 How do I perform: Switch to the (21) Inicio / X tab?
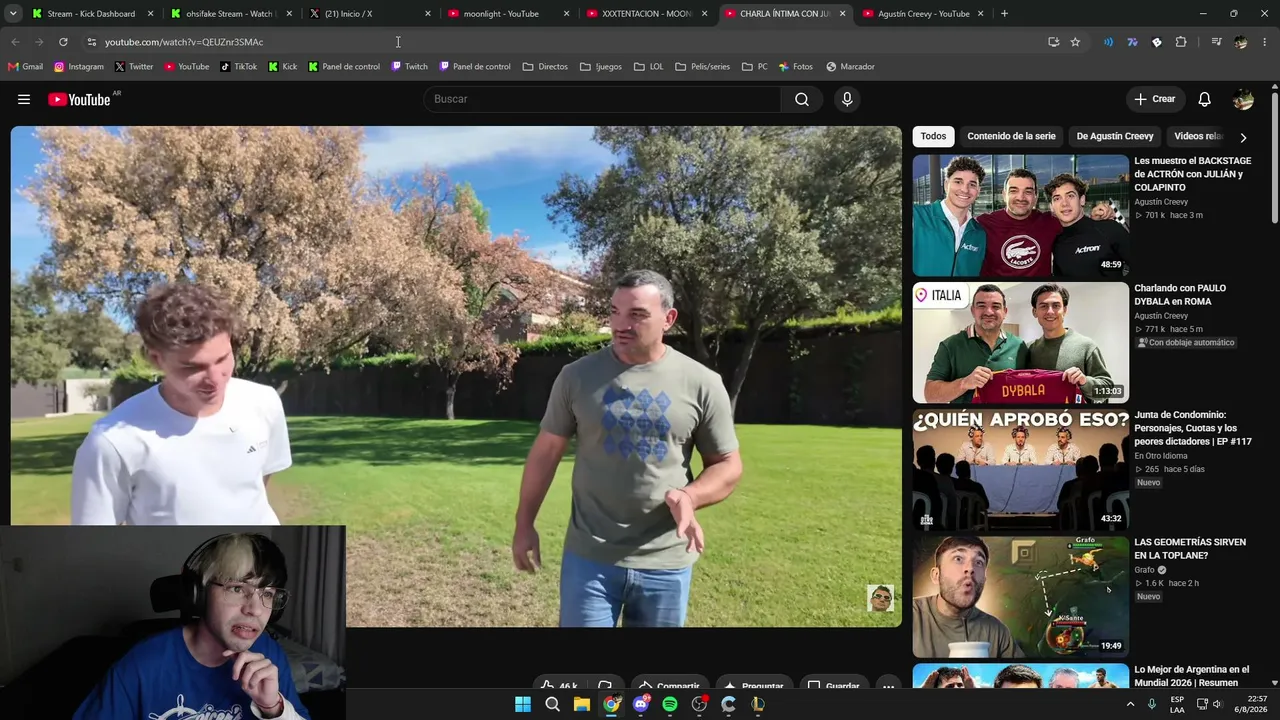(x=370, y=14)
